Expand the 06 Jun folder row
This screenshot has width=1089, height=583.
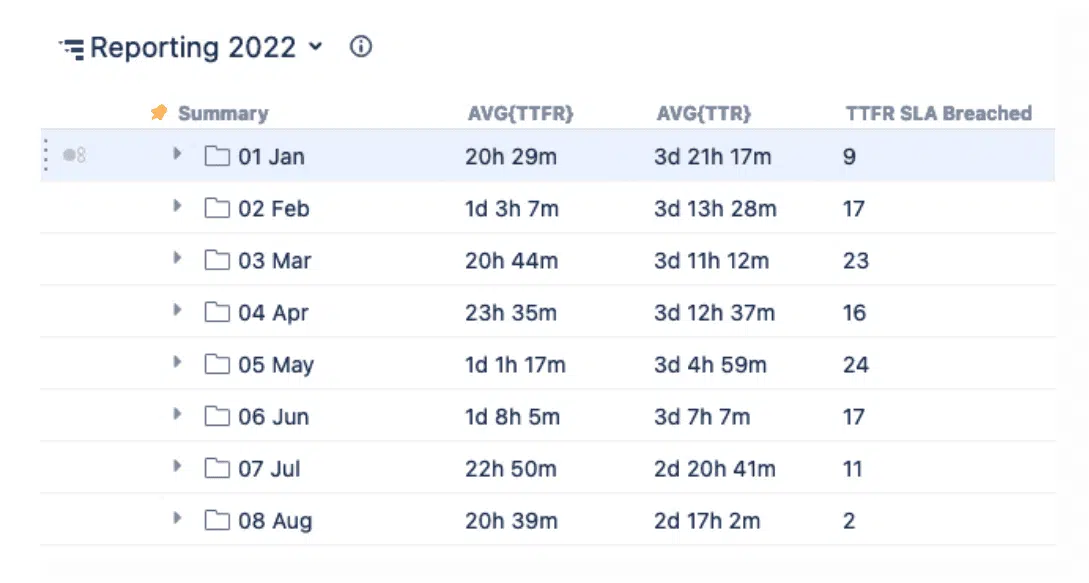coord(177,414)
